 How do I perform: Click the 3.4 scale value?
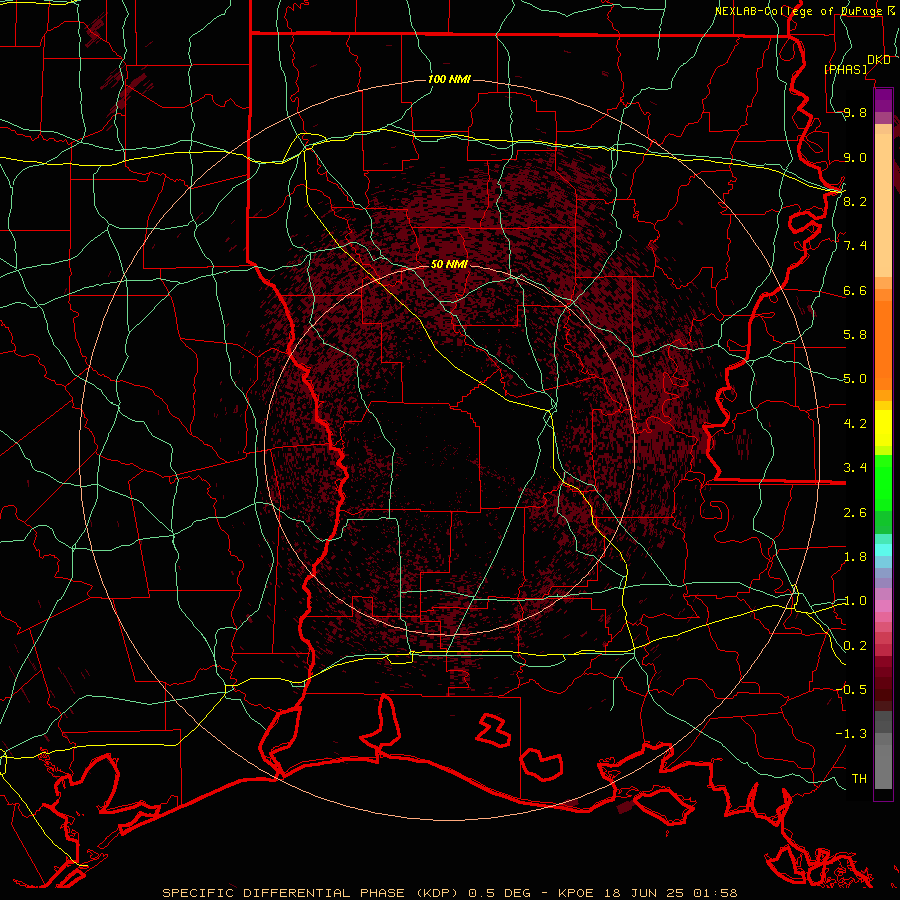point(855,468)
